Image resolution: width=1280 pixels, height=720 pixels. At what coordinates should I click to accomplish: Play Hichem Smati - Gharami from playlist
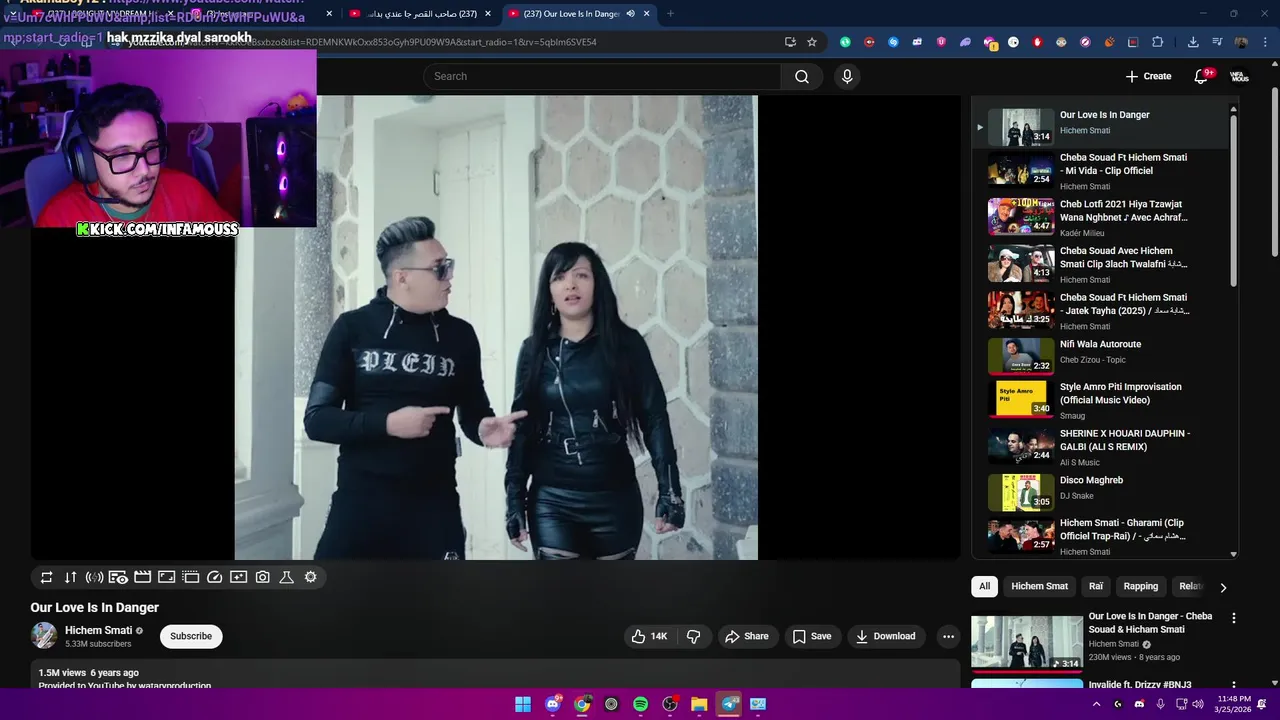click(1100, 535)
